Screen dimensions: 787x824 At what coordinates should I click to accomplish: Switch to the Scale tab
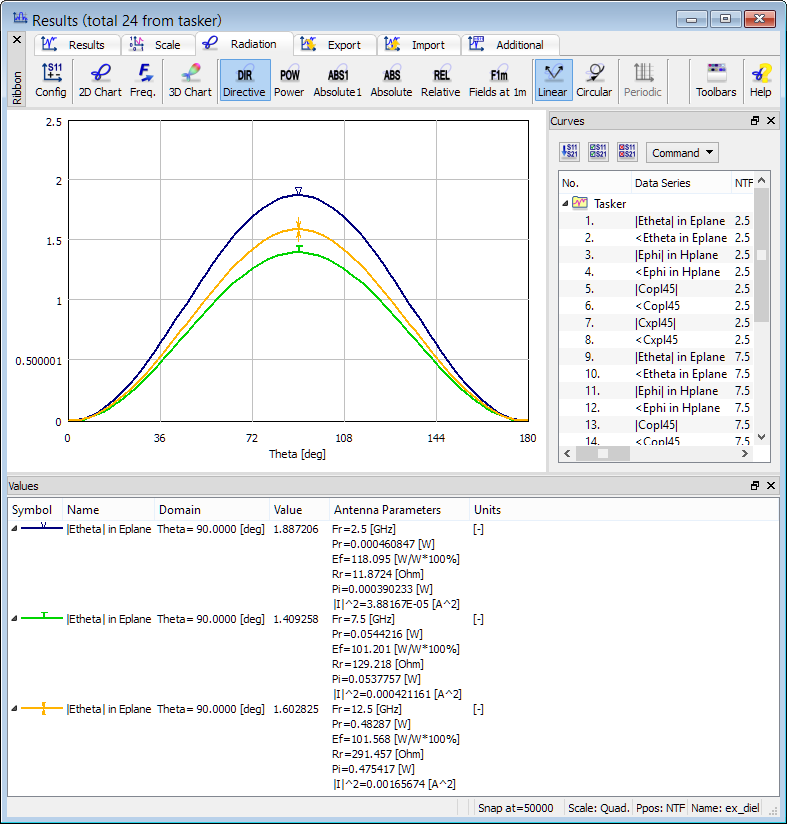157,45
